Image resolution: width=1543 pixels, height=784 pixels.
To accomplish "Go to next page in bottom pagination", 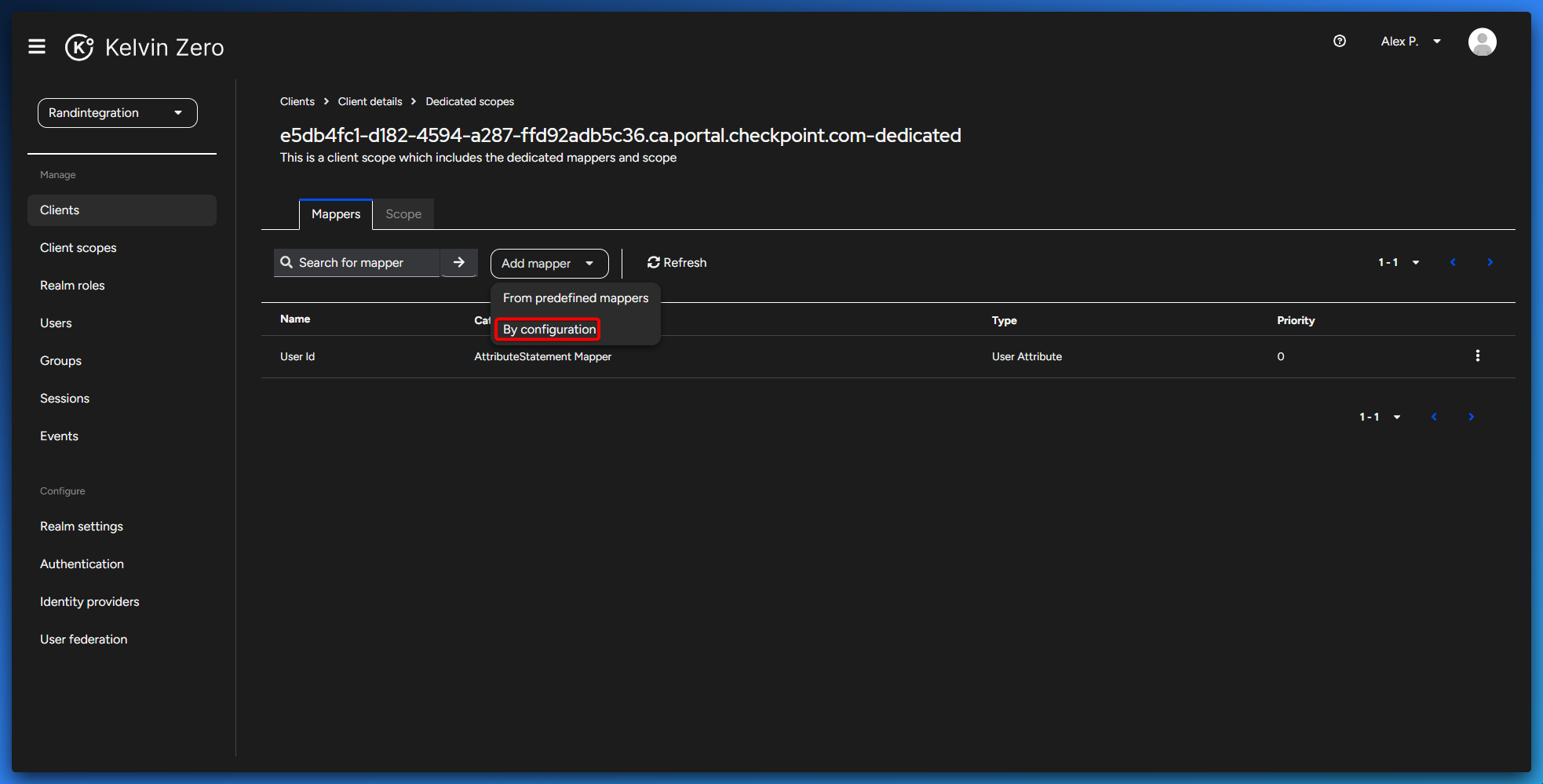I will (x=1471, y=417).
